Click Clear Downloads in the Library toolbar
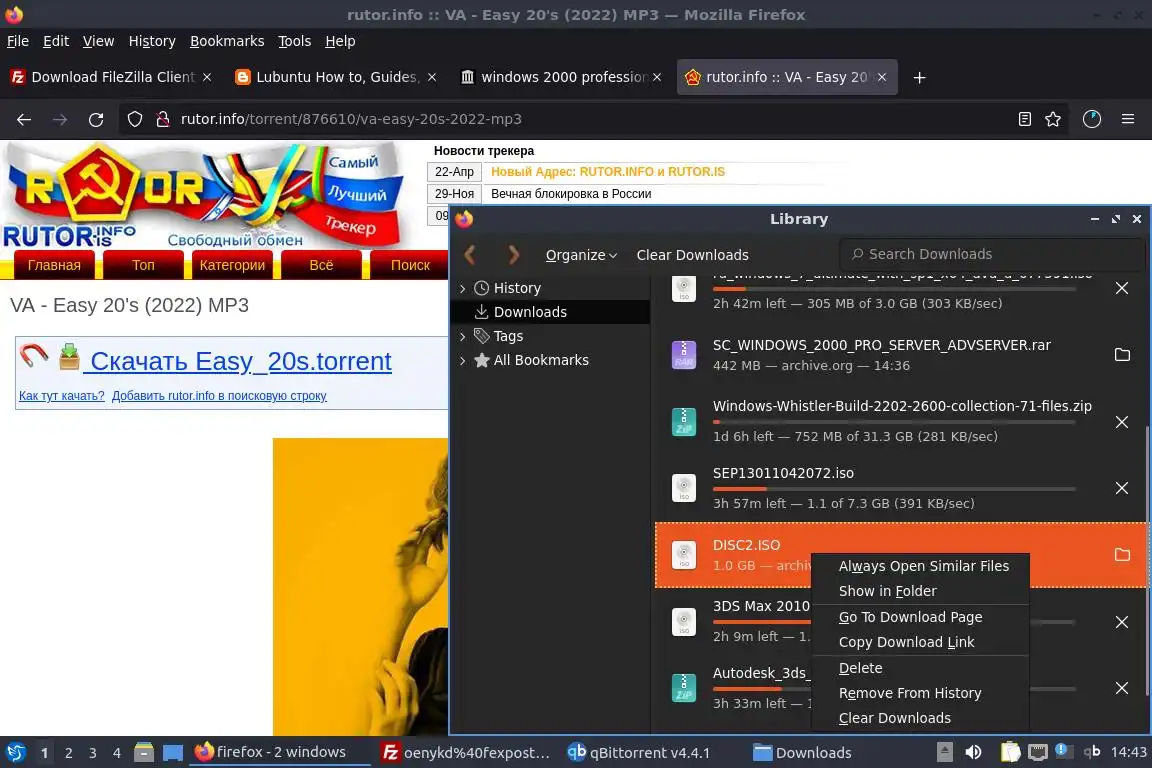Screen dimensions: 1152x768 (x=692, y=255)
